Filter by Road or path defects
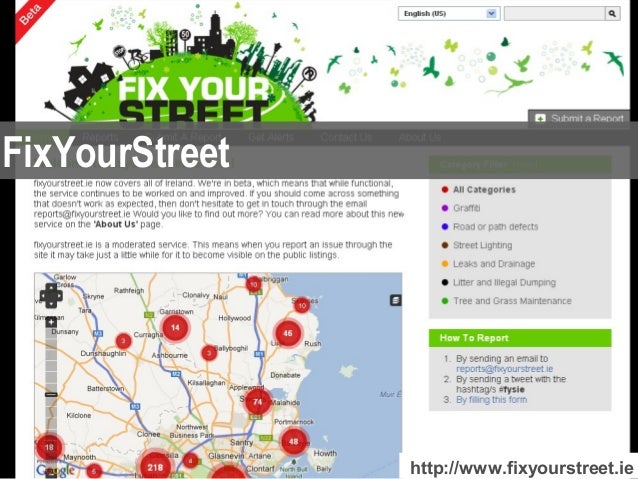 point(496,227)
